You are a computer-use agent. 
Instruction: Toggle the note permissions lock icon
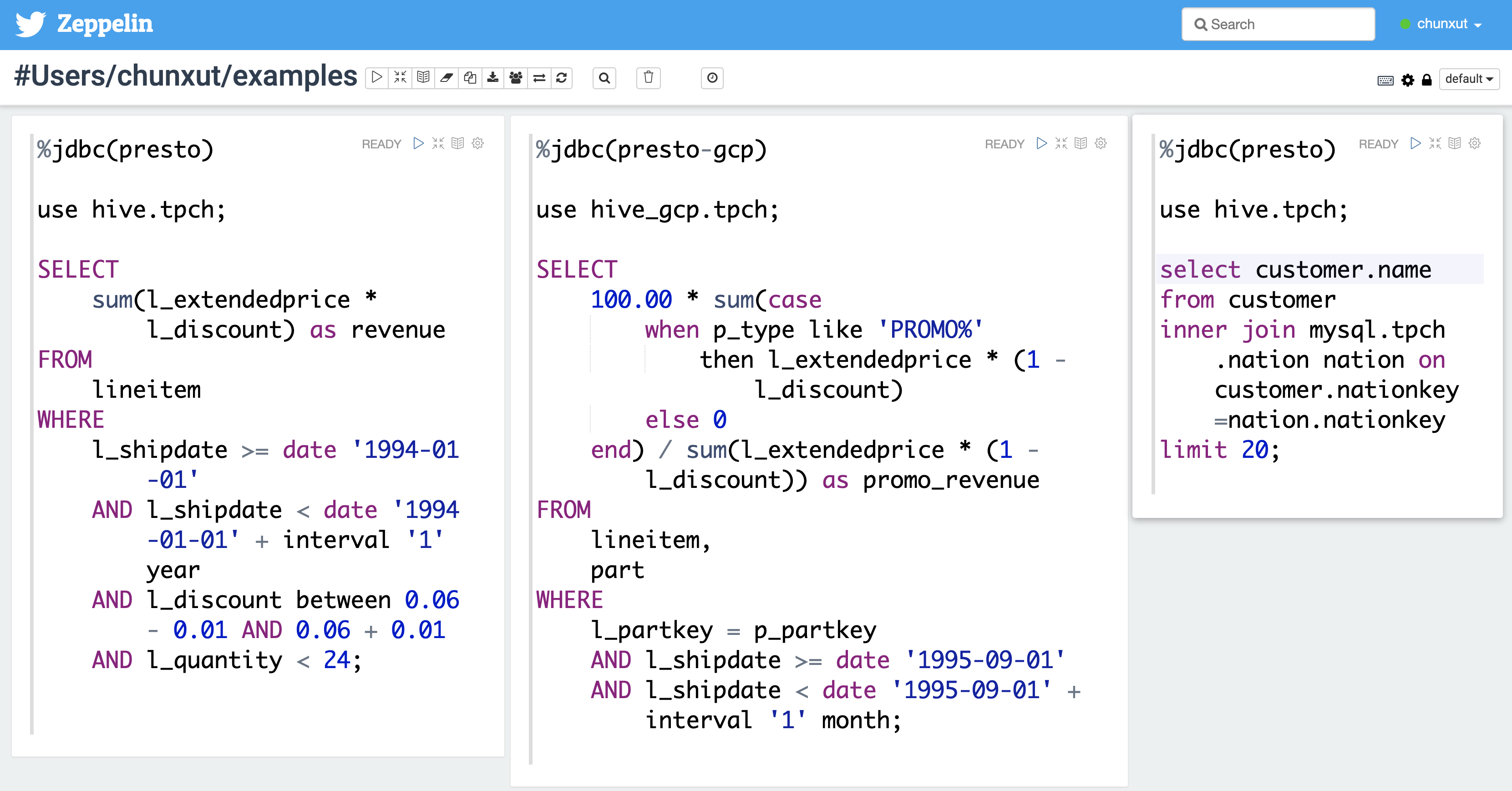click(x=1427, y=81)
